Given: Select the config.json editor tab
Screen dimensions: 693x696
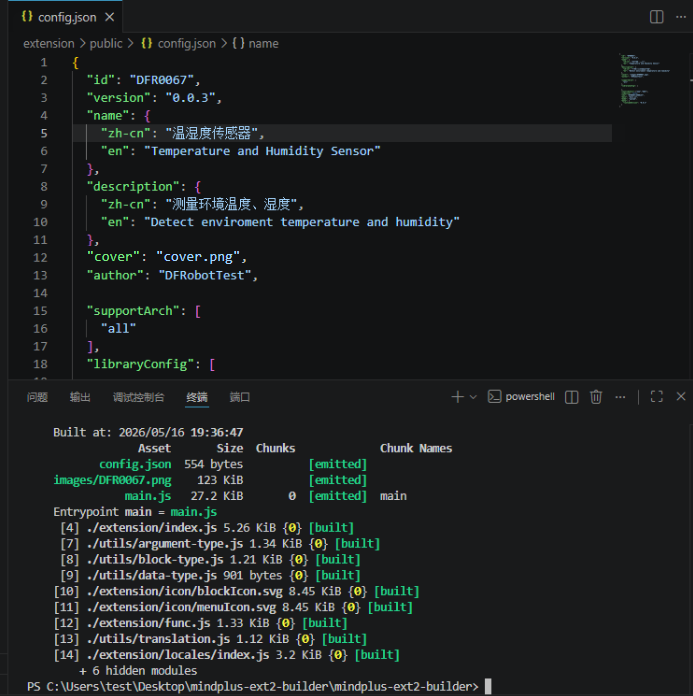Looking at the screenshot, I should (x=65, y=16).
